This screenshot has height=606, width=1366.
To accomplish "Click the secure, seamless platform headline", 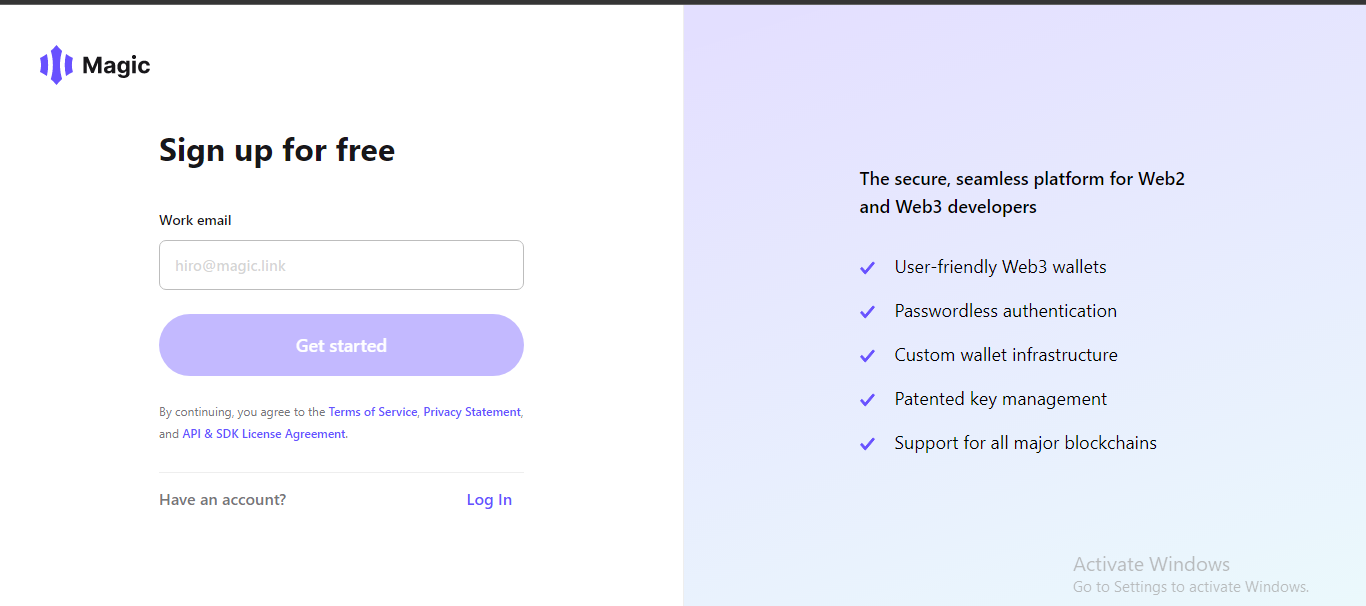I will pyautogui.click(x=1022, y=193).
